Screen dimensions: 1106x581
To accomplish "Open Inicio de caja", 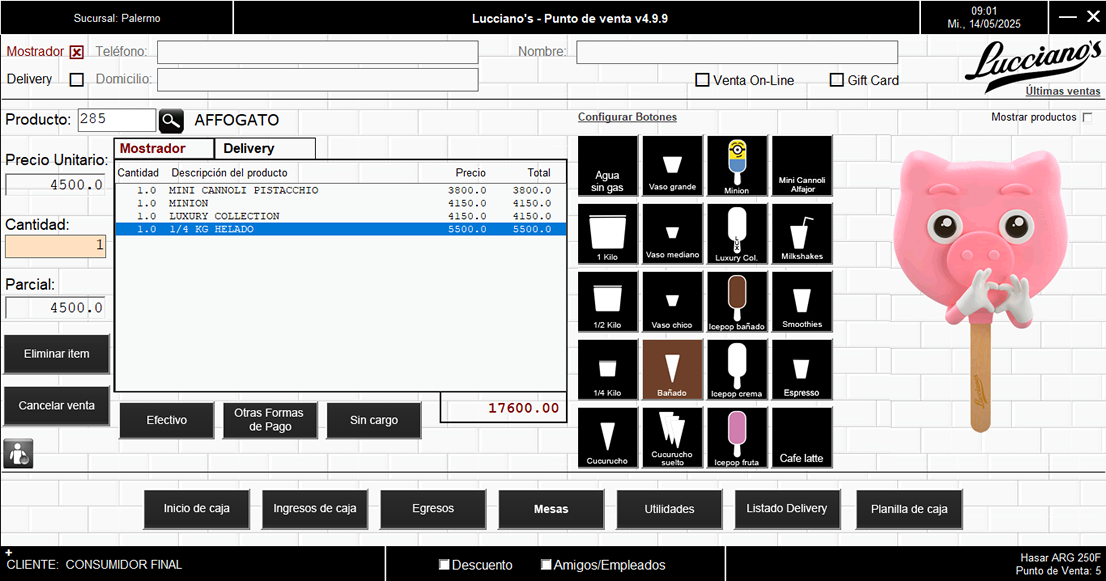I will 197,509.
